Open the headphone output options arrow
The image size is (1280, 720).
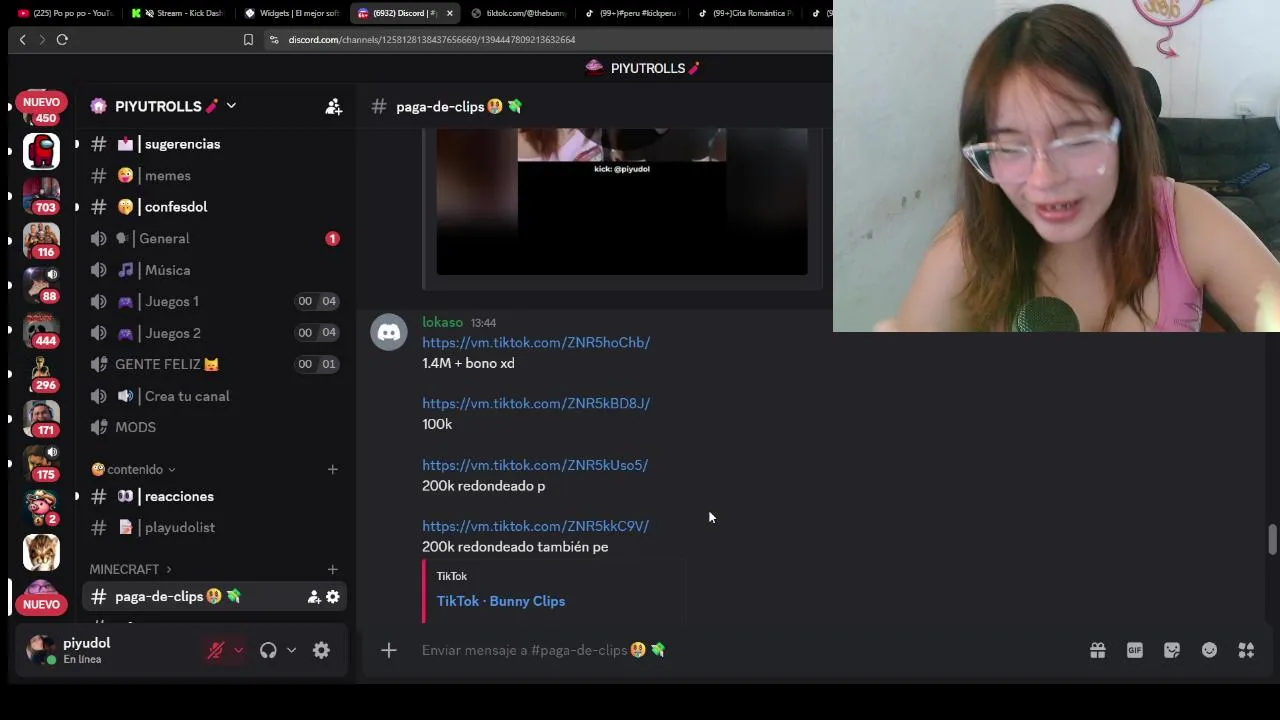[x=291, y=650]
